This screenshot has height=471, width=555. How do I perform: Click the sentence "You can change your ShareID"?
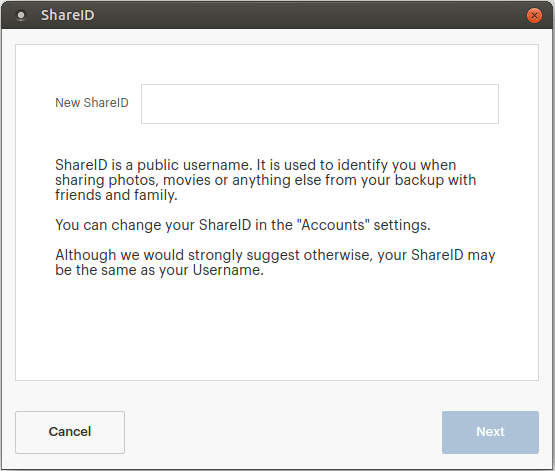pos(243,225)
